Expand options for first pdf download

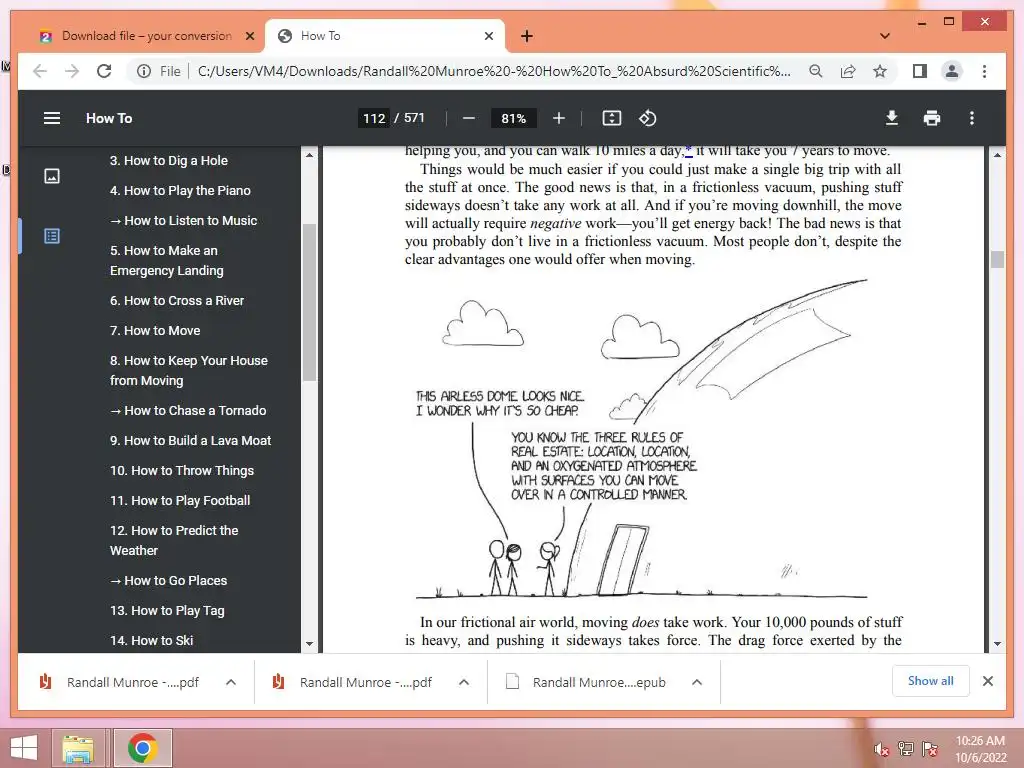coord(231,682)
